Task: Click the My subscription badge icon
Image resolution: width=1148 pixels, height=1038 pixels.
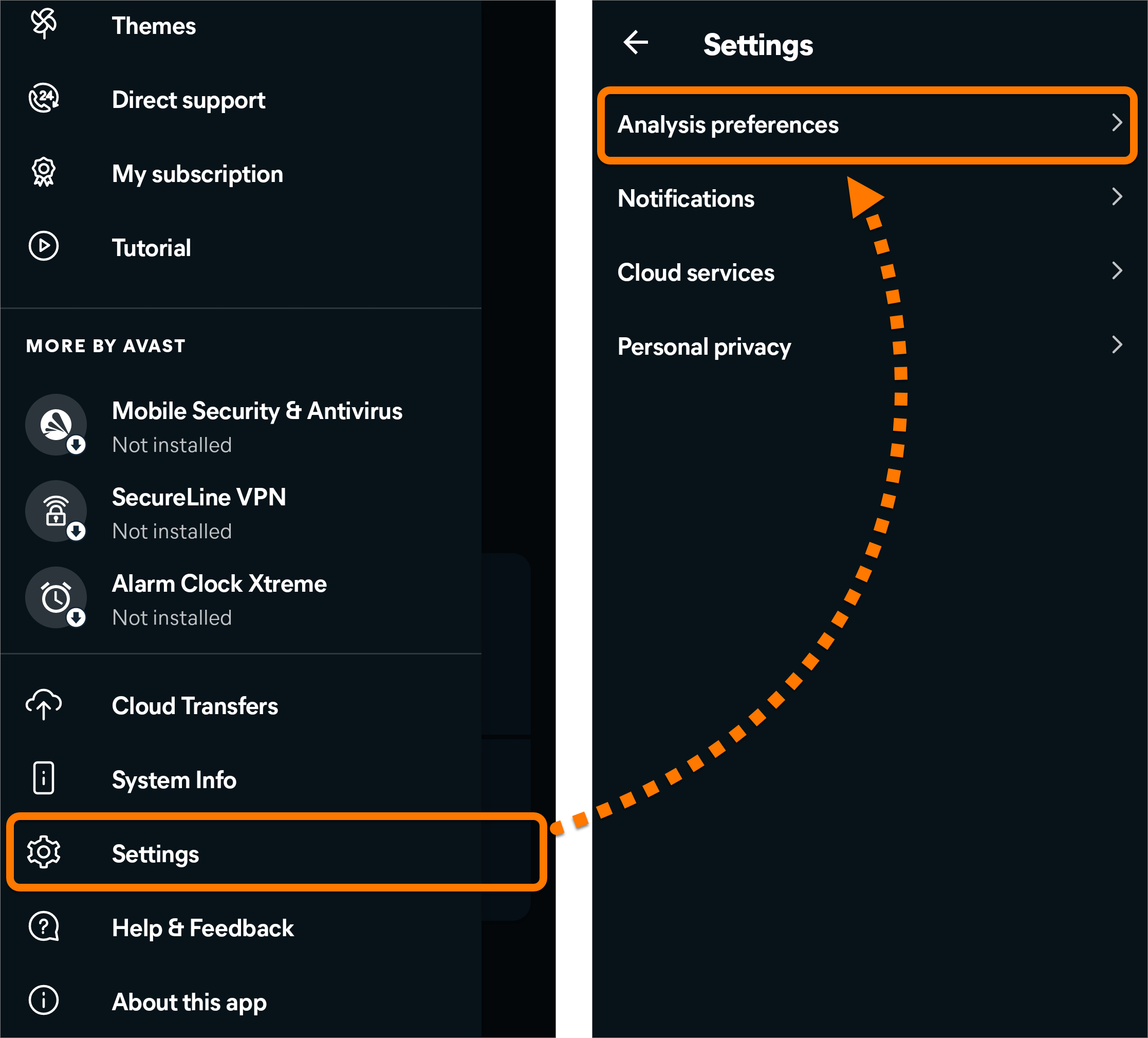Action: coord(44,172)
